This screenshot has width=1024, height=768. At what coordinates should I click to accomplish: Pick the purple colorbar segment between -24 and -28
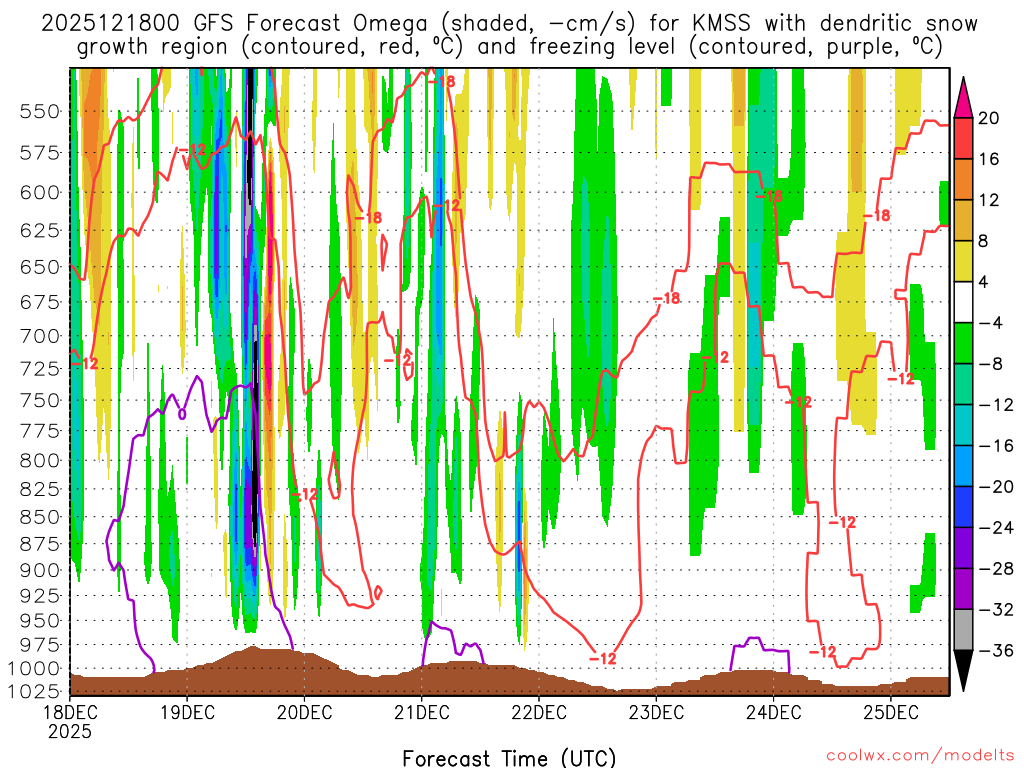coord(963,548)
